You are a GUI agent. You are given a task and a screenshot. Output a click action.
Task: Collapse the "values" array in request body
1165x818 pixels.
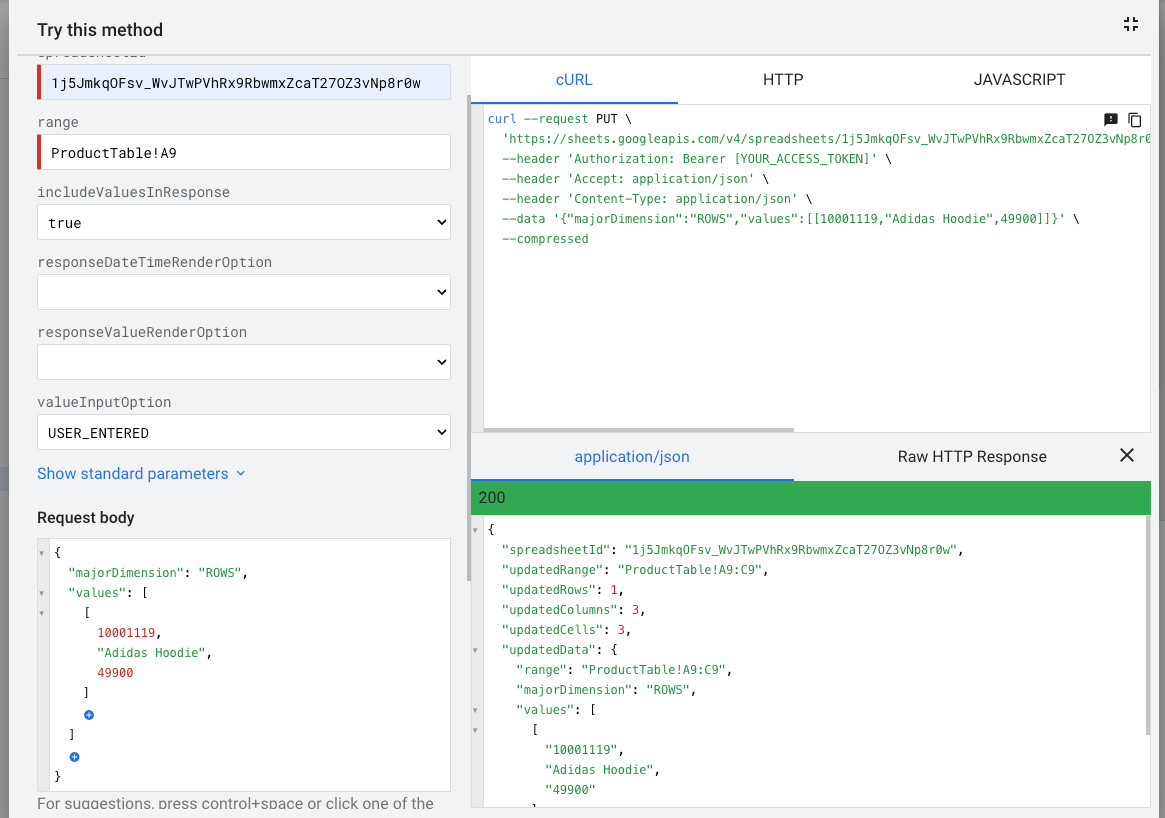tap(42, 593)
